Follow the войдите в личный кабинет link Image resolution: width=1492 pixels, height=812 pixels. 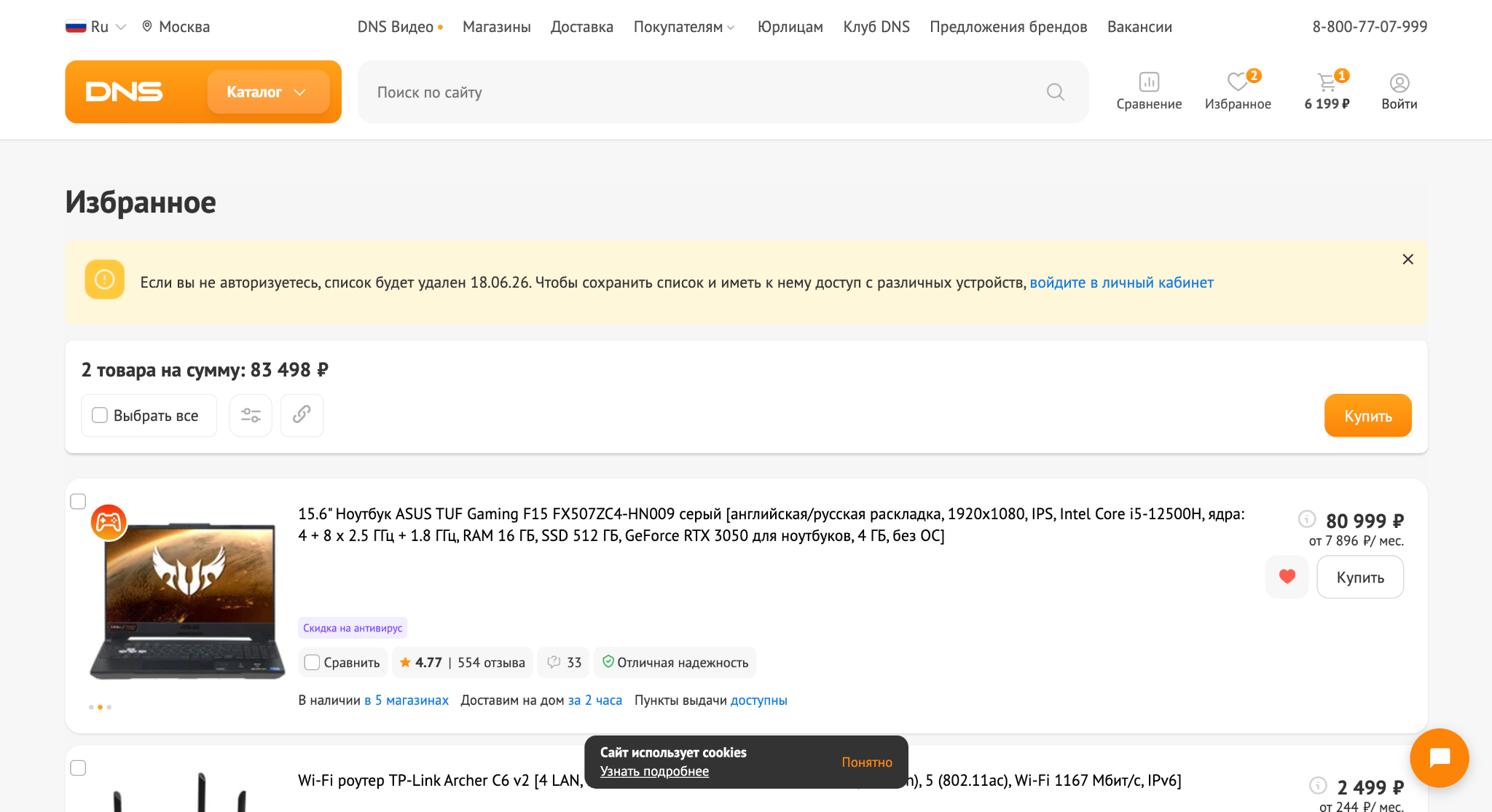tap(1121, 283)
